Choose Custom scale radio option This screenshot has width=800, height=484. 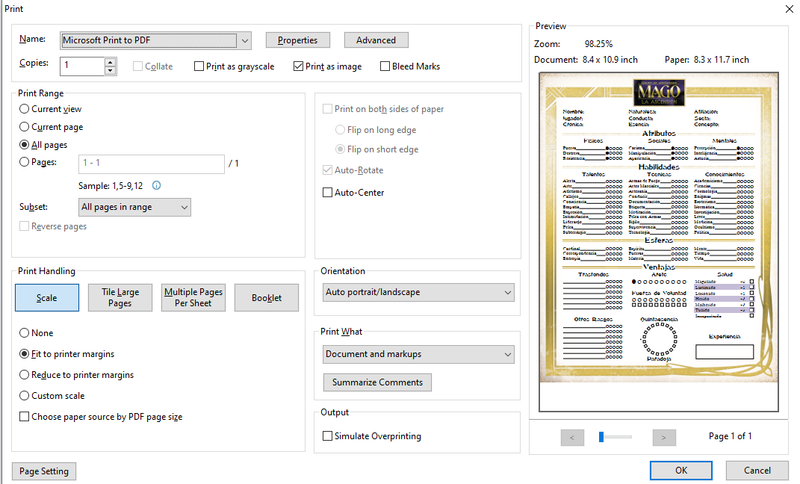(25, 396)
